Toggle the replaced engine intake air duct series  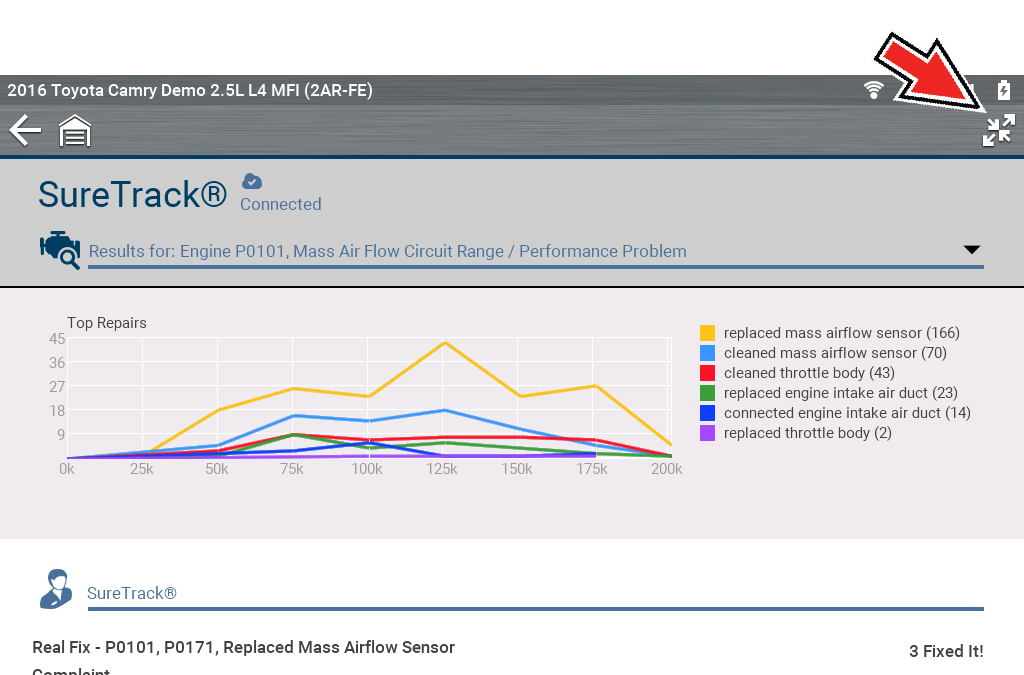click(x=840, y=393)
